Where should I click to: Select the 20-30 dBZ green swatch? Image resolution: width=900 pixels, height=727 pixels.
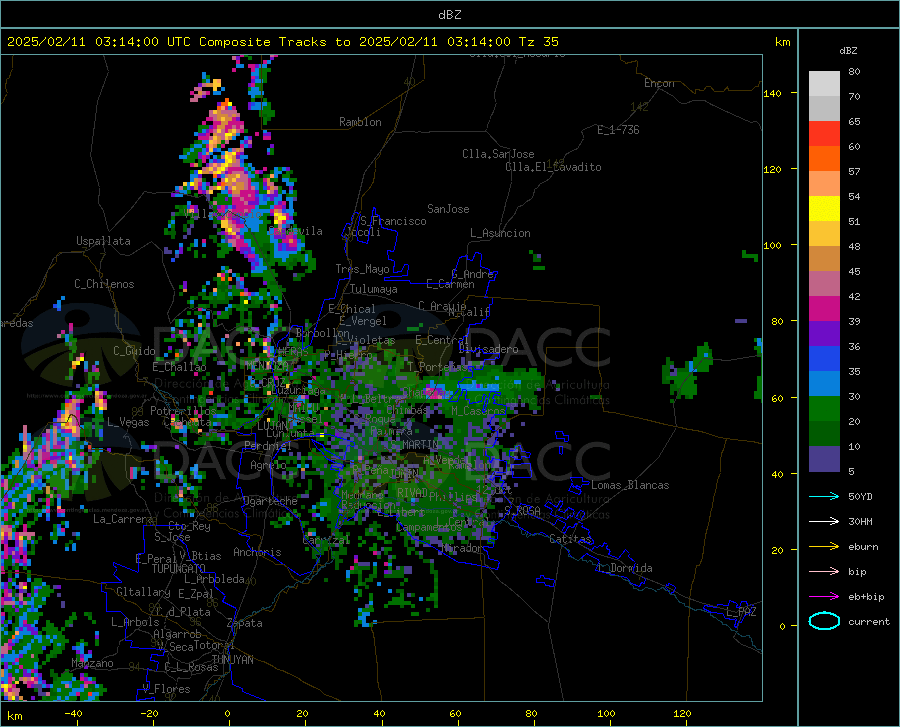[824, 409]
